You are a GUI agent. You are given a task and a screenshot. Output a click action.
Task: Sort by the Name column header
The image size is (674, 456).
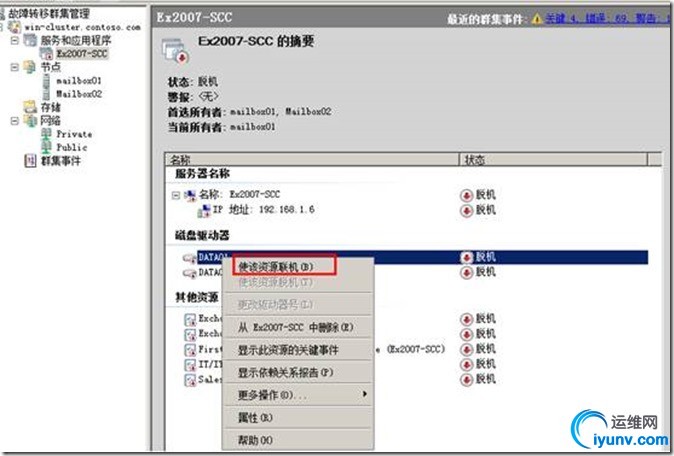coord(312,160)
